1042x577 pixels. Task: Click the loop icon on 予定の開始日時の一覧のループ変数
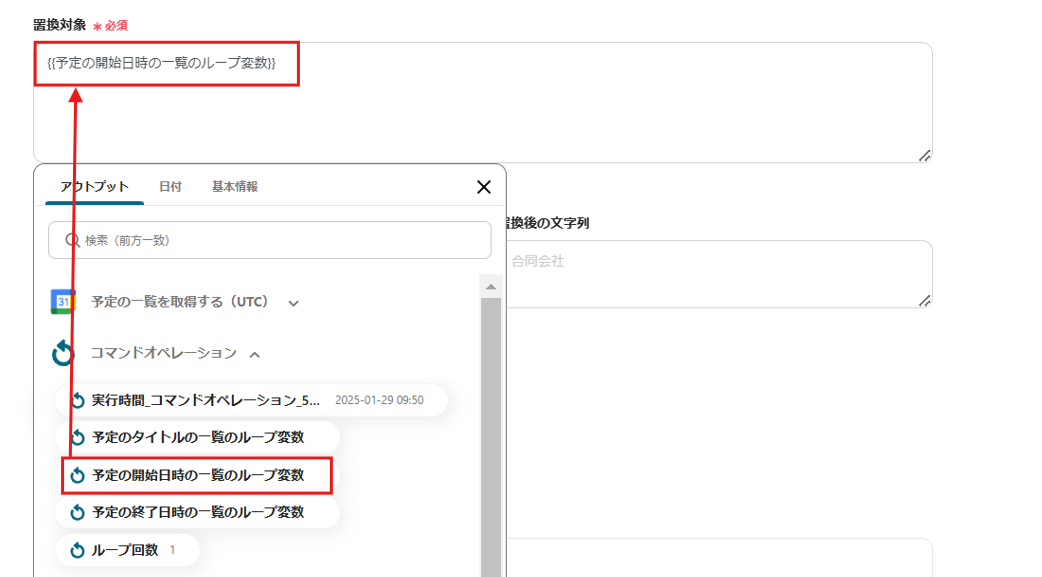(x=79, y=475)
